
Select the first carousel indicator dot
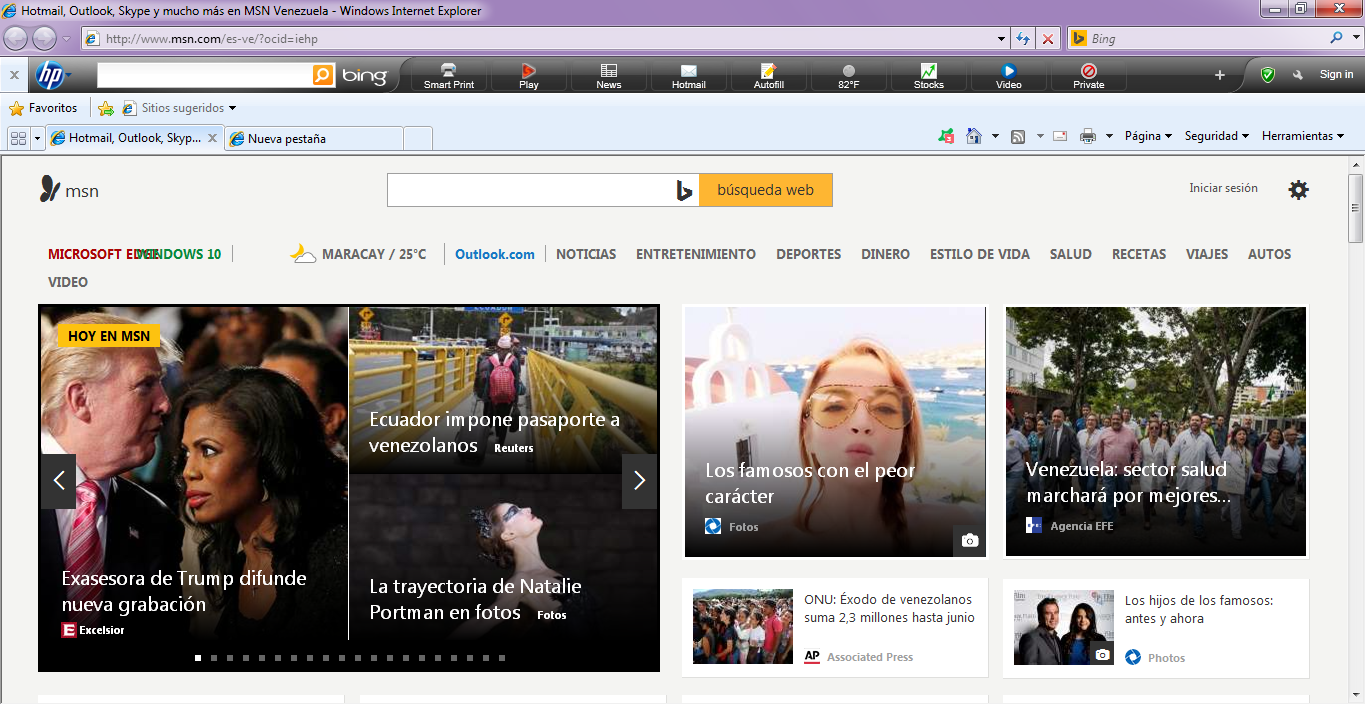tap(198, 658)
